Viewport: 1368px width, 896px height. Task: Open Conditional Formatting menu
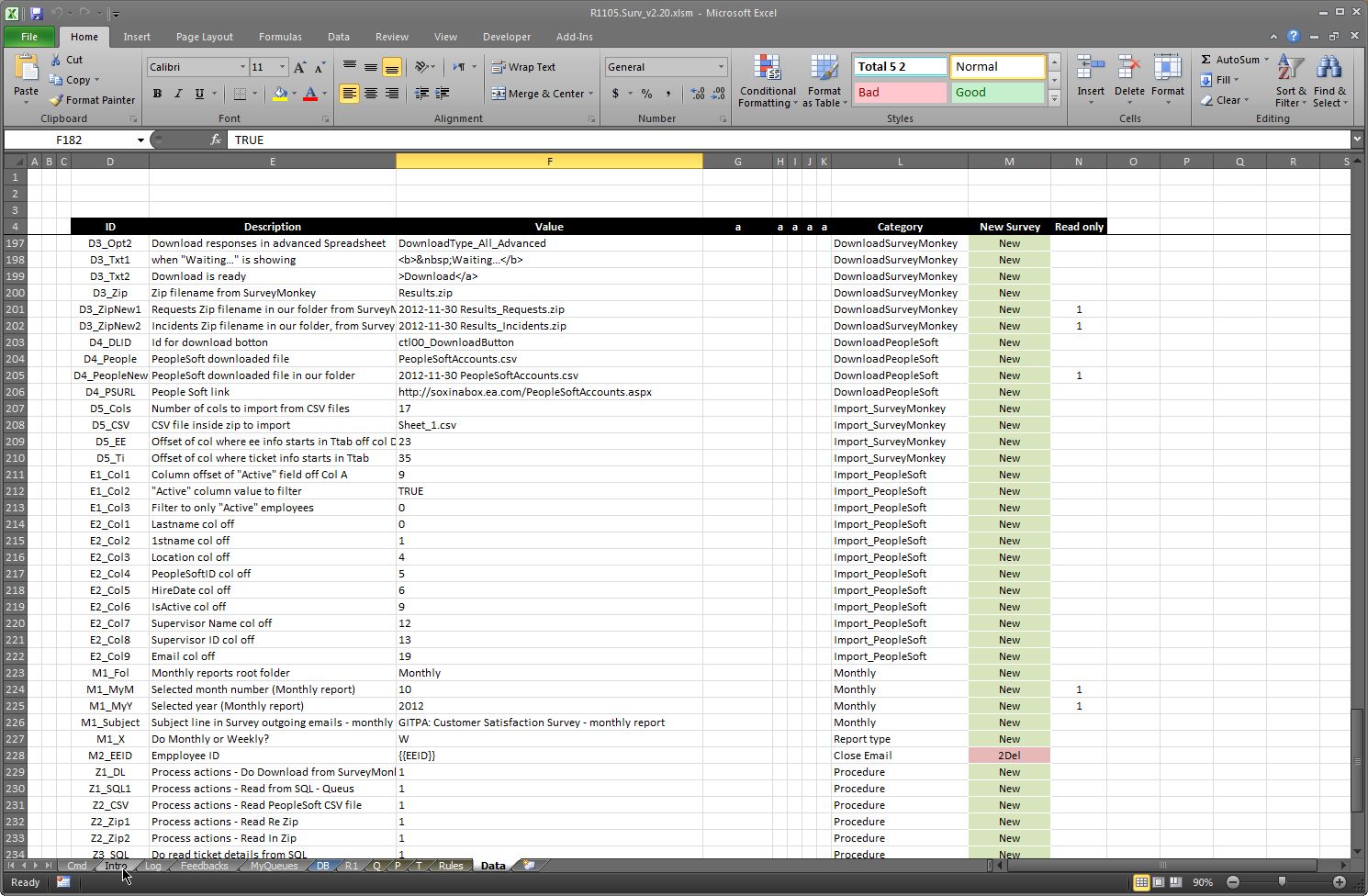[x=768, y=81]
